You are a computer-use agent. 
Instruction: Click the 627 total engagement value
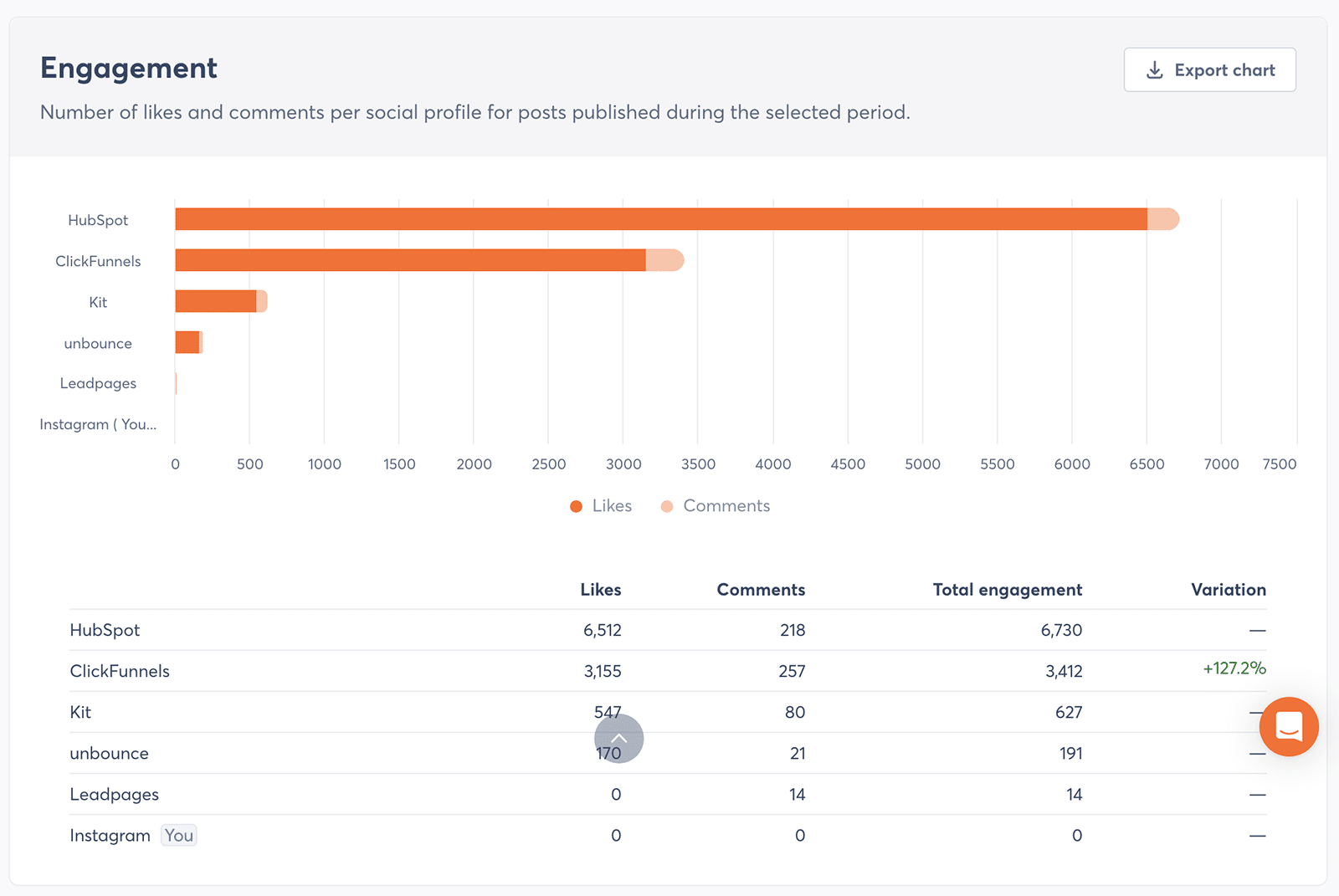[x=1069, y=712]
